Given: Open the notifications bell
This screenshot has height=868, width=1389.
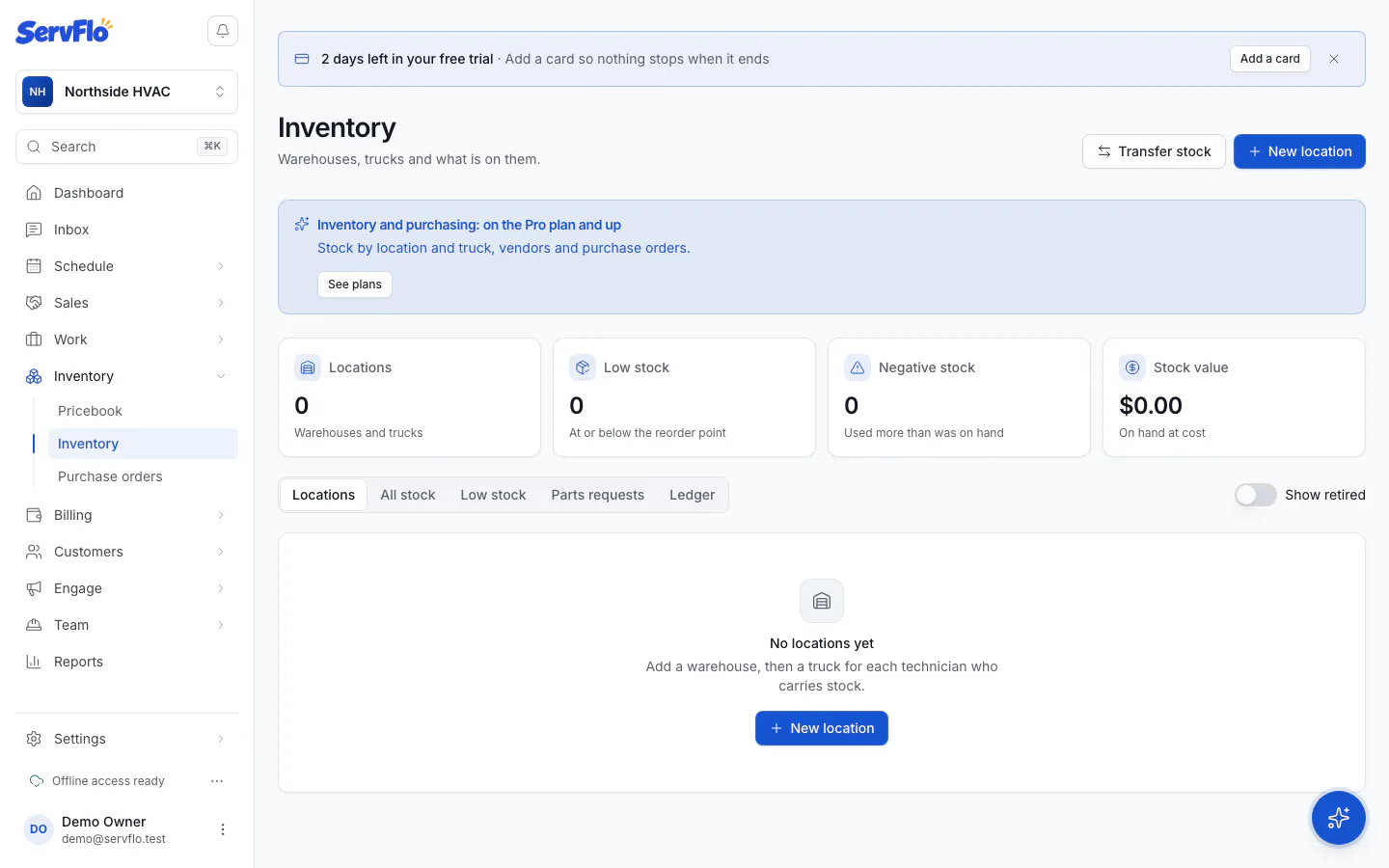Looking at the screenshot, I should click(223, 31).
